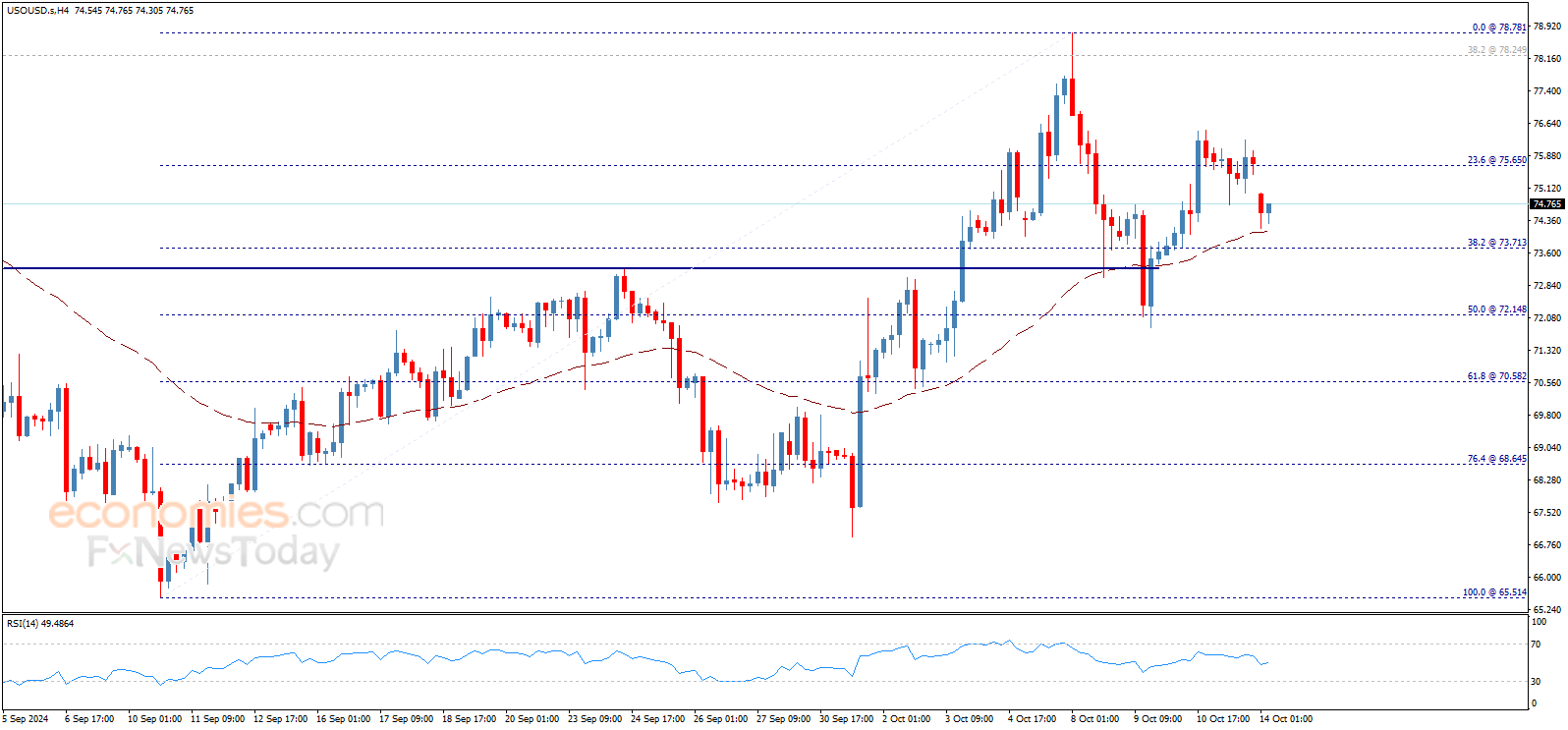Viewport: 1568px width, 730px height.
Task: Select the Fibonacci label 100.0 @ 65.514
Action: 1495,592
